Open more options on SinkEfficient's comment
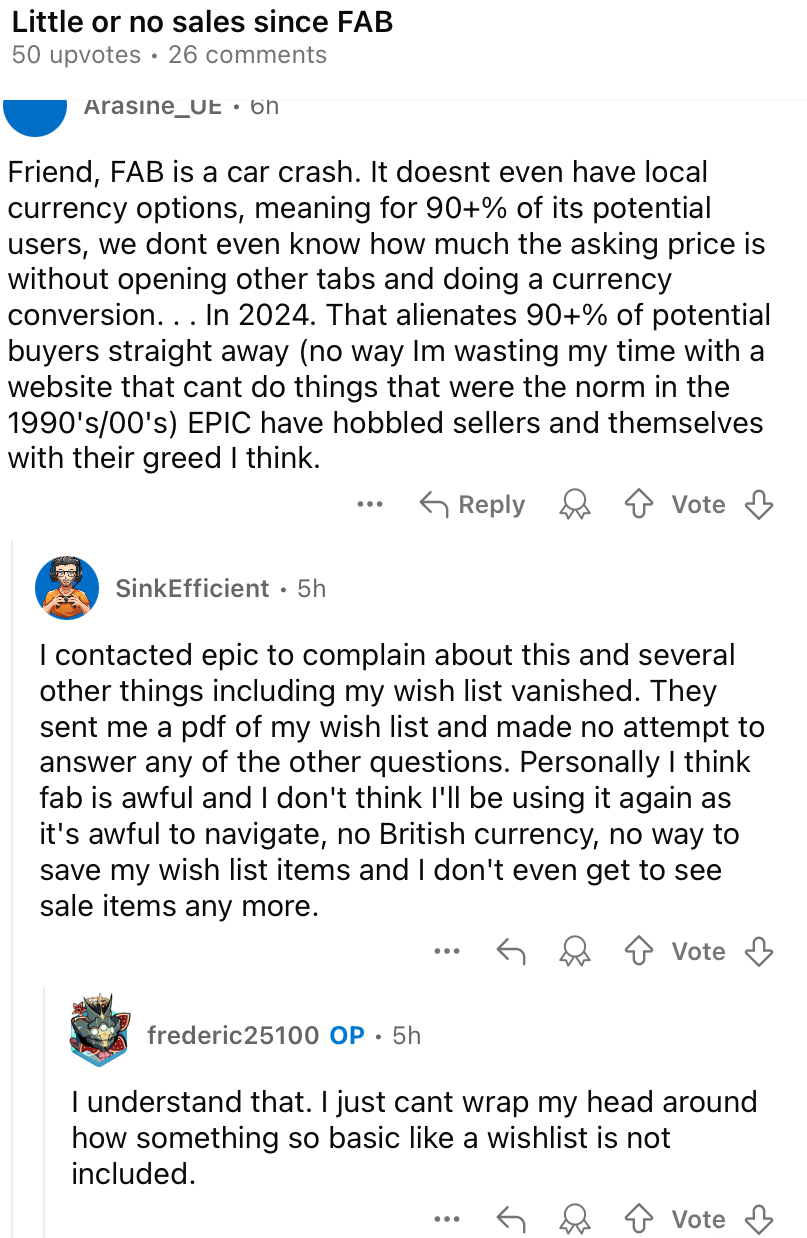This screenshot has width=807, height=1238. point(447,952)
